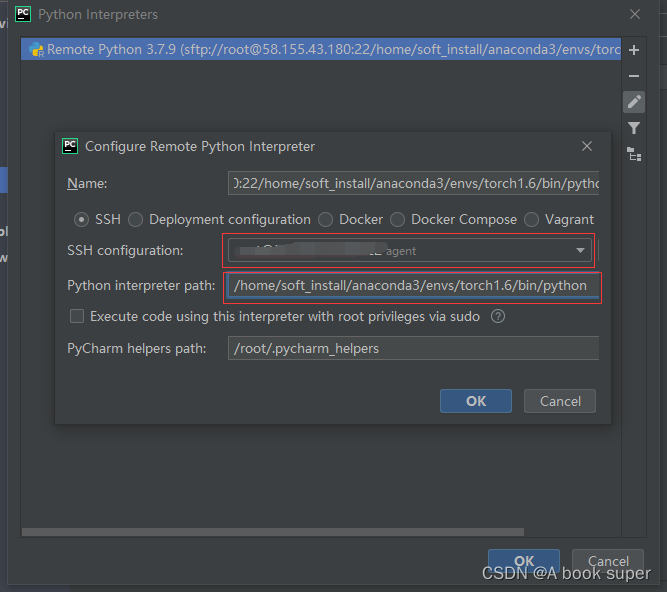
Task: Enable execute code with root privileges checkbox
Action: pyautogui.click(x=77, y=316)
